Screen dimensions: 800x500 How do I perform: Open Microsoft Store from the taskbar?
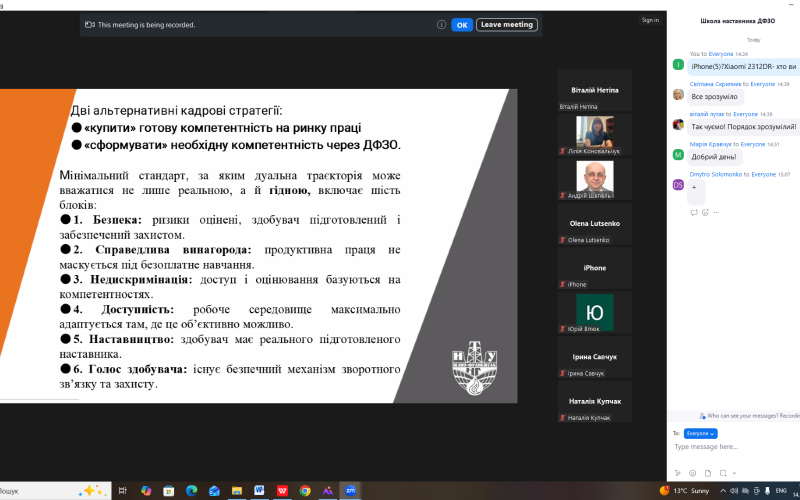coord(168,491)
